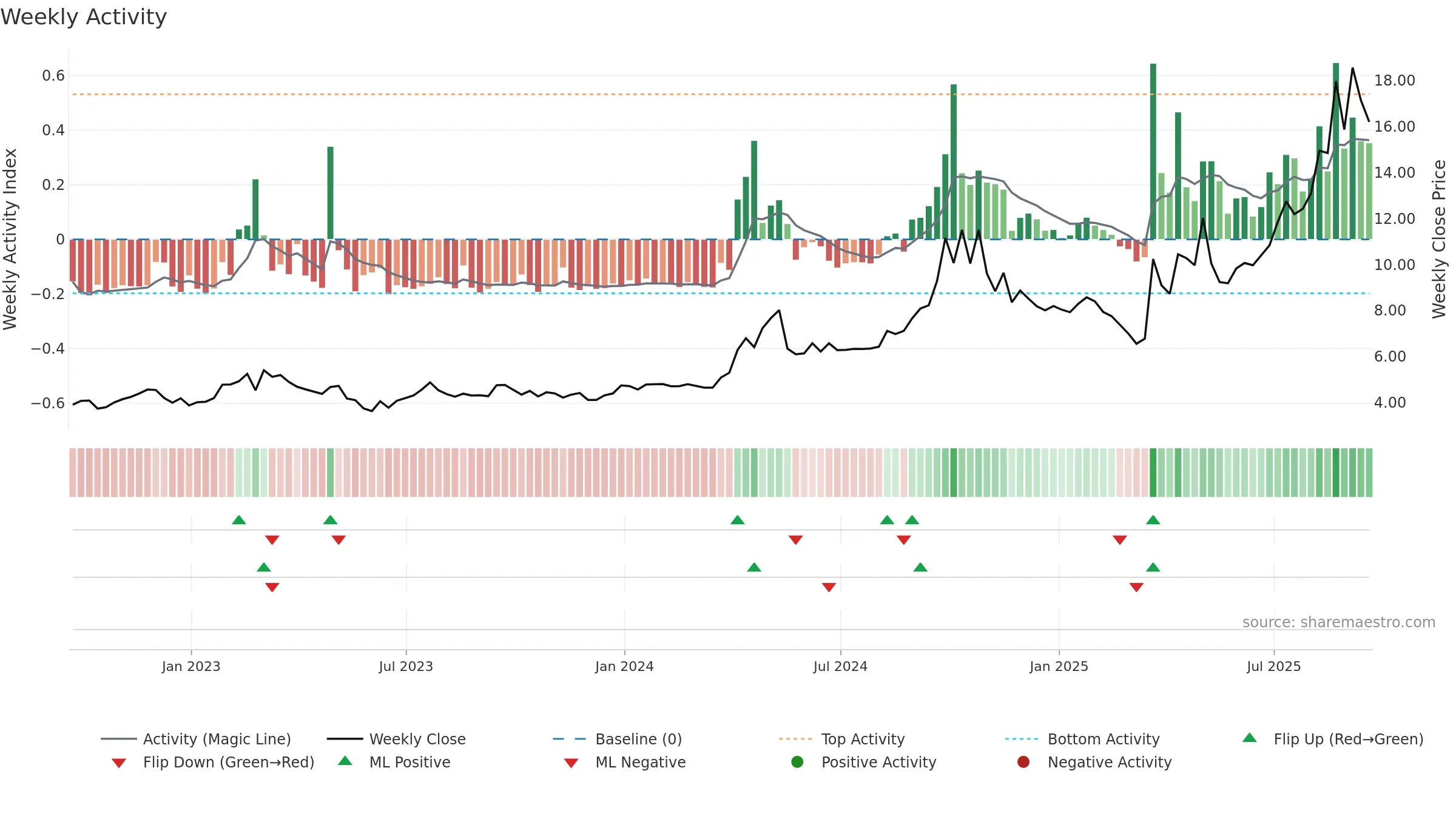Click the tall green bar in May 2023

pos(331,193)
